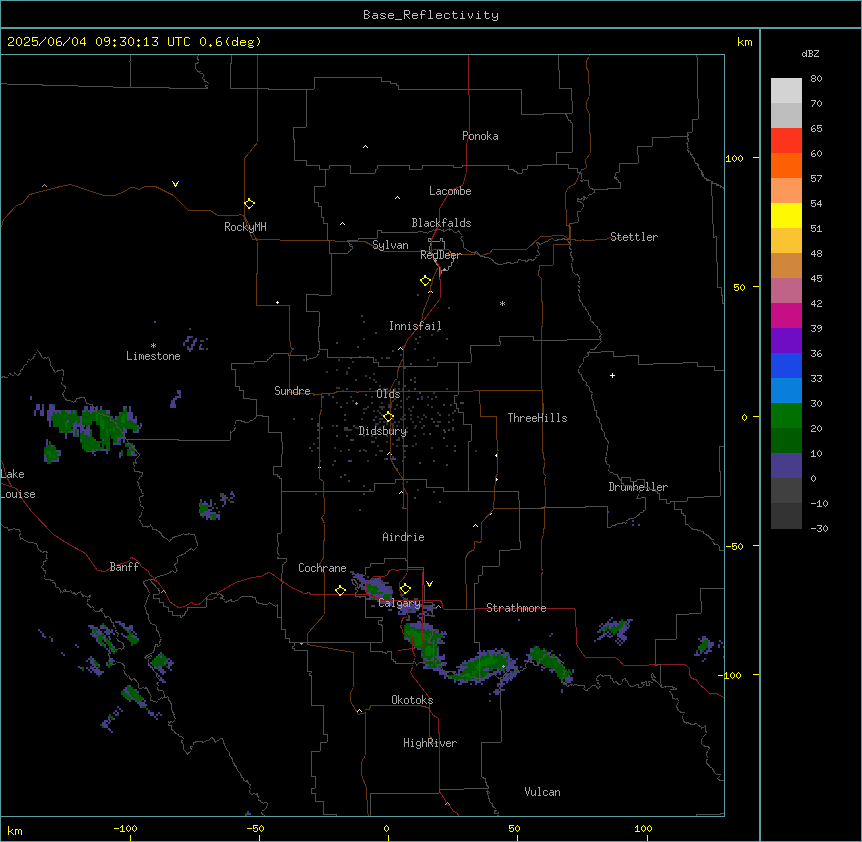Click the Calgary city label
The width and height of the screenshot is (862, 842).
399,603
